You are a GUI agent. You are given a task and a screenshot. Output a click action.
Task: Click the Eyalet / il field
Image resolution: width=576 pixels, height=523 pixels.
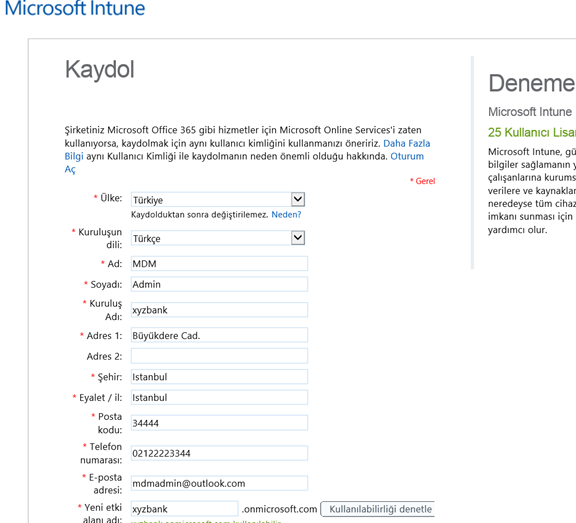pos(219,397)
